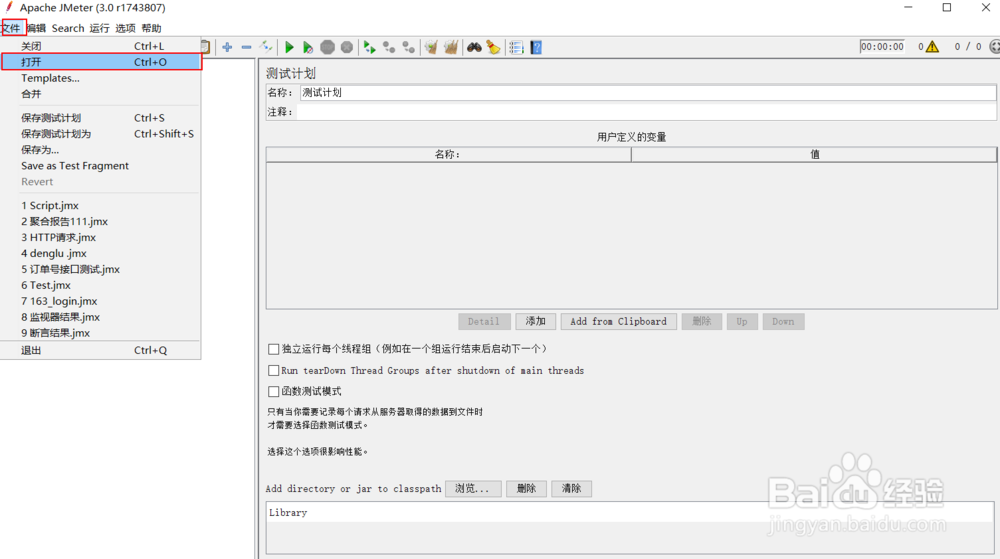Click the Library list header
This screenshot has width=1000, height=559.
coord(630,512)
